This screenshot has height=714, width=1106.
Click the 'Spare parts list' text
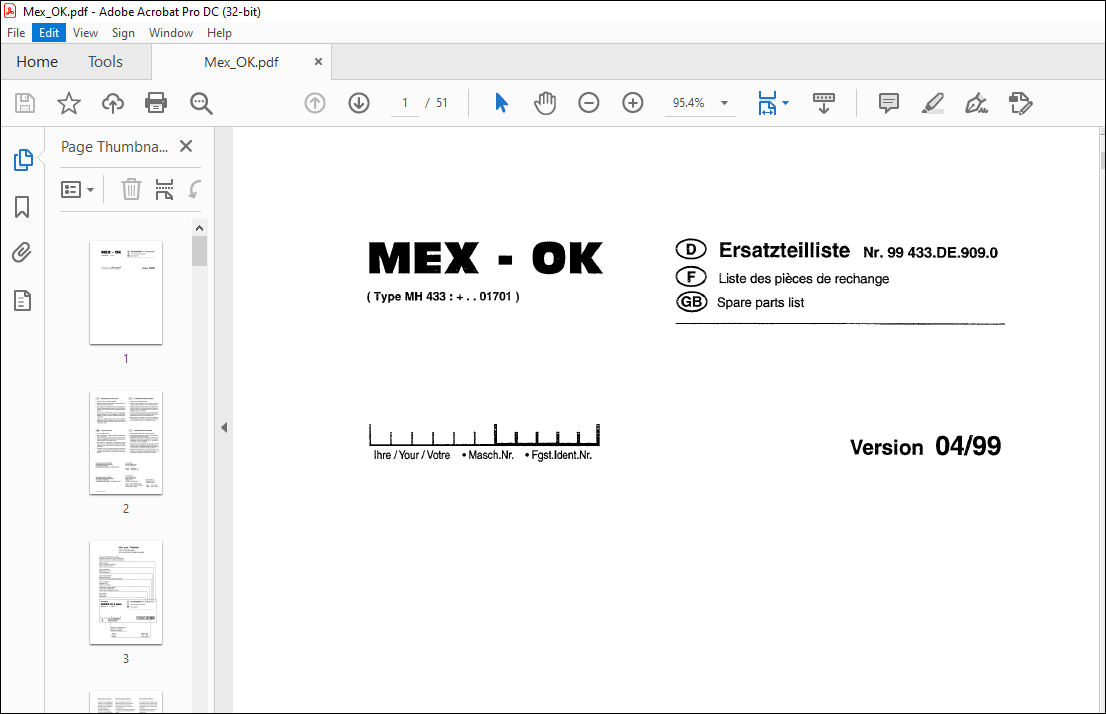coord(760,303)
